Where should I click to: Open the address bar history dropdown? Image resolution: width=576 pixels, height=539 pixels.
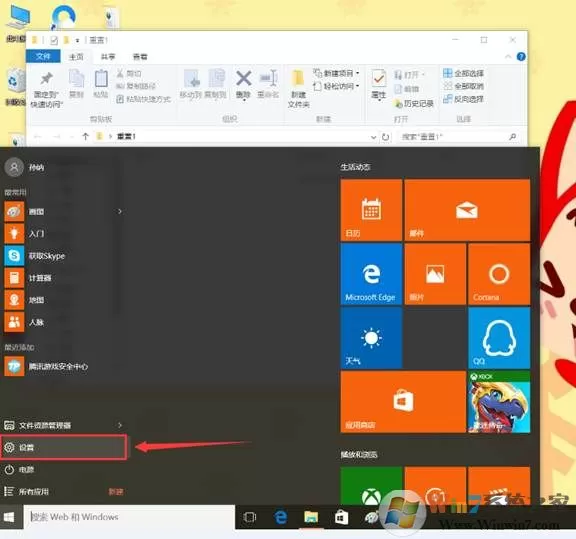(374, 137)
